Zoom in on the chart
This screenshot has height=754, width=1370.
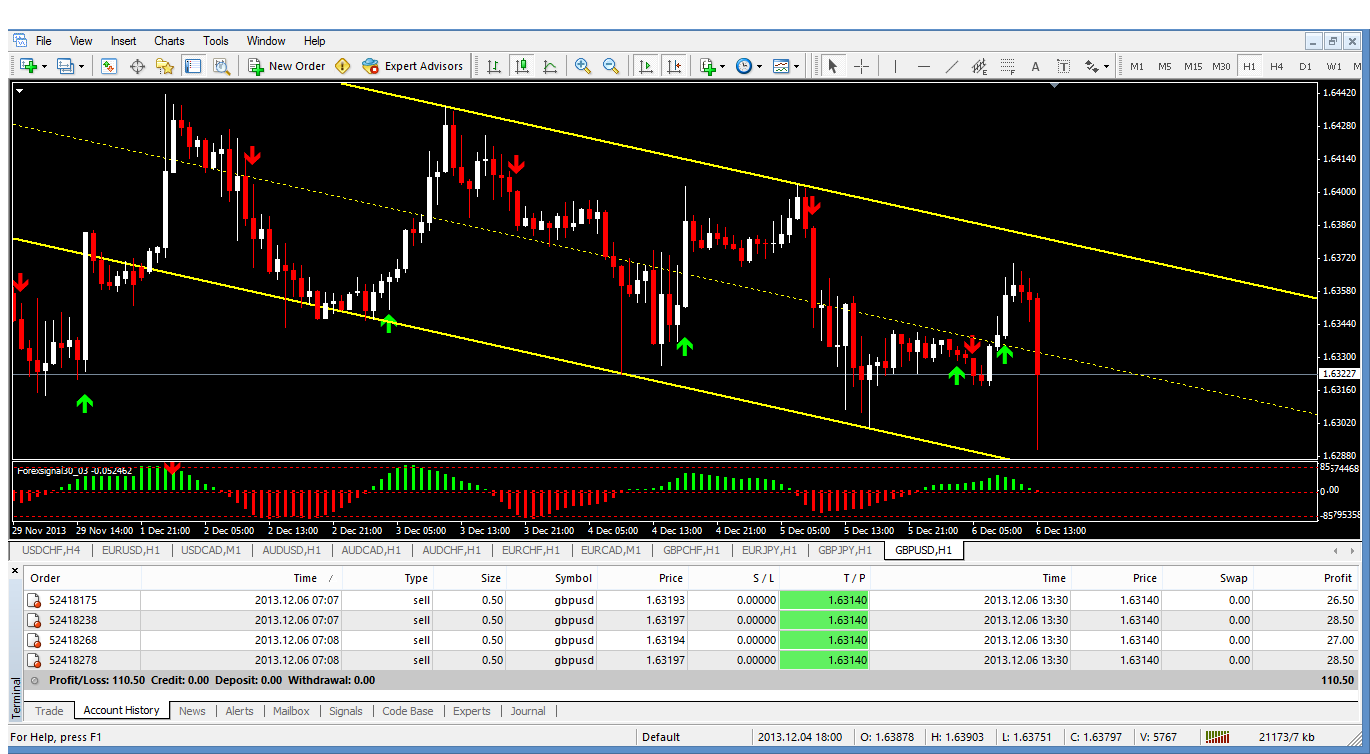(x=583, y=66)
